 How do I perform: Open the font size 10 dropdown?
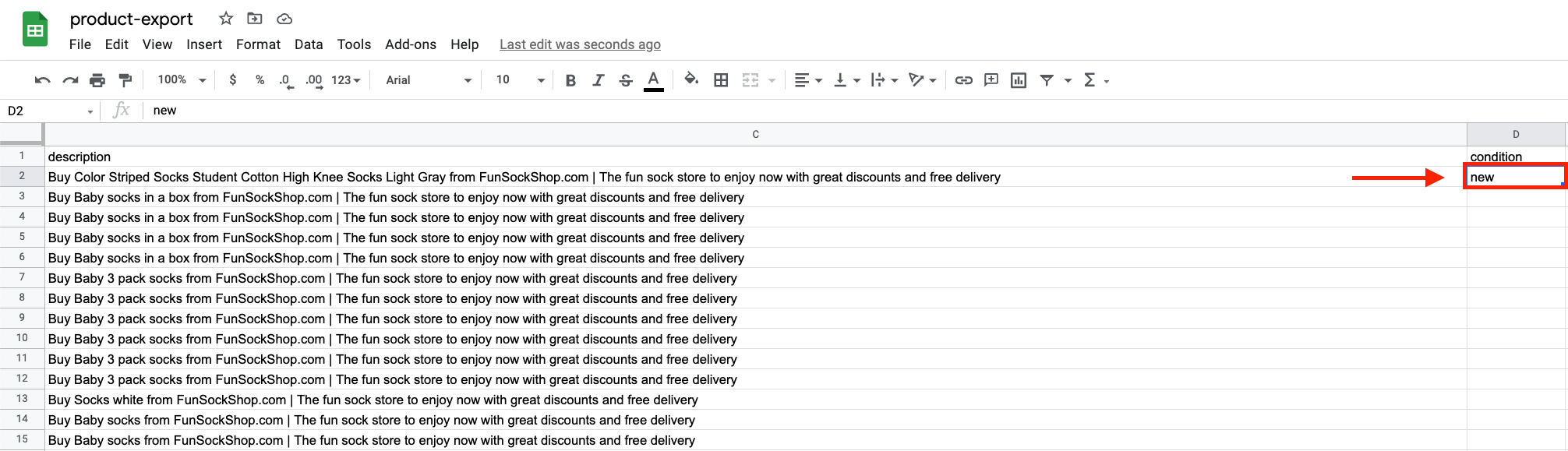[x=520, y=80]
